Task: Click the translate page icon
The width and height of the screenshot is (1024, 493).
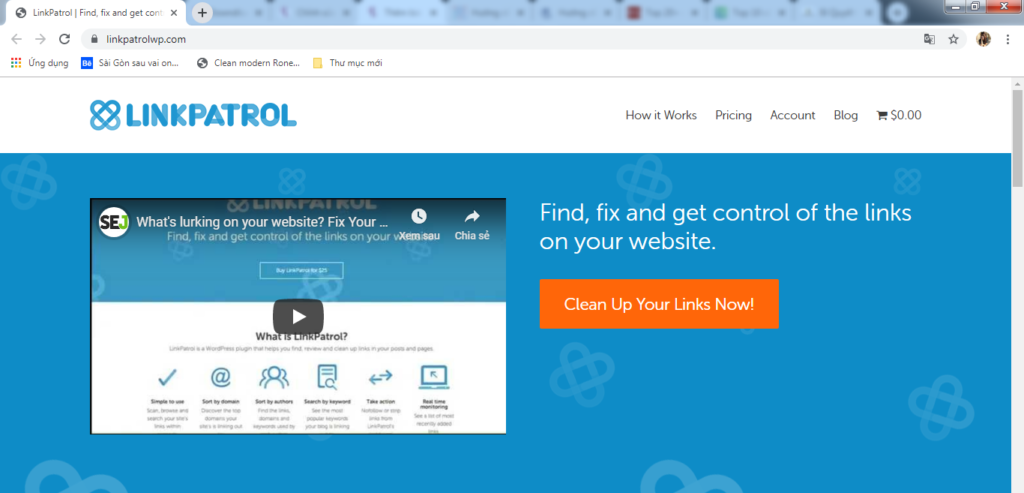Action: 929,39
